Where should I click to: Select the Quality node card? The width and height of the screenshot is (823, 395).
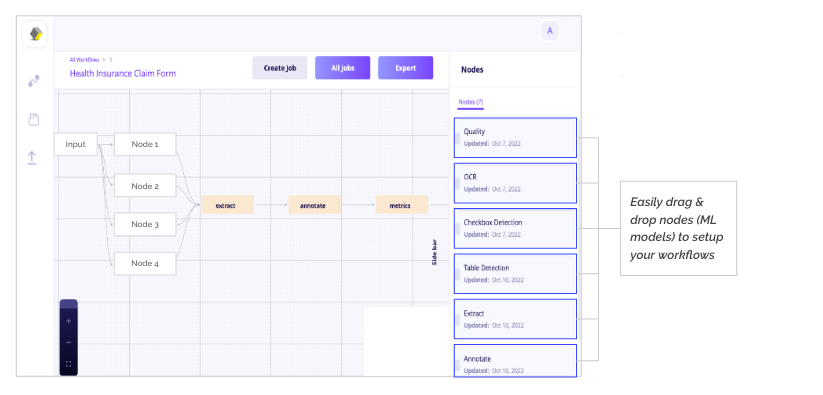pyautogui.click(x=515, y=137)
